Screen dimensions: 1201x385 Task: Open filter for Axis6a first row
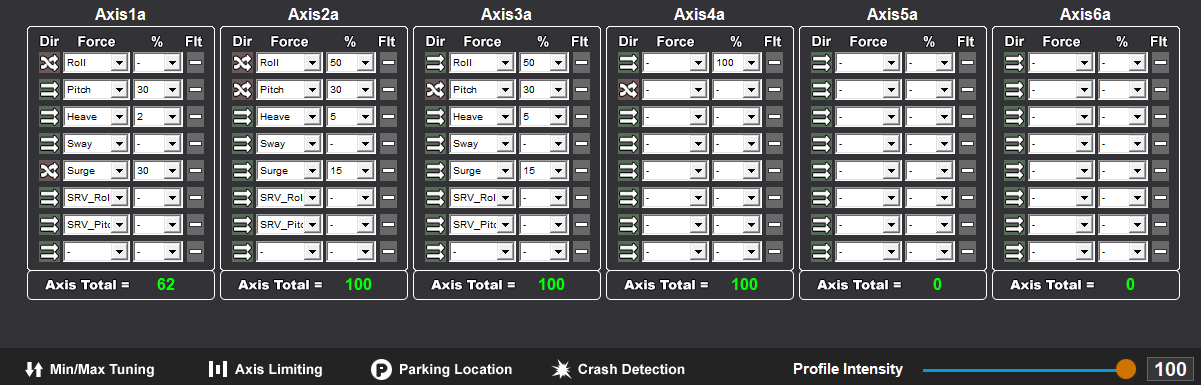1159,62
